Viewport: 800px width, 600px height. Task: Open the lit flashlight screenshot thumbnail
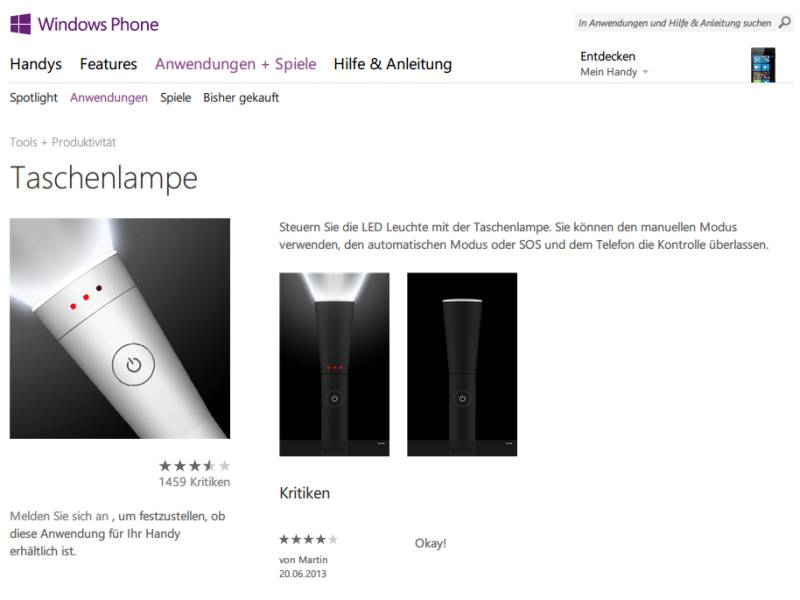point(334,364)
